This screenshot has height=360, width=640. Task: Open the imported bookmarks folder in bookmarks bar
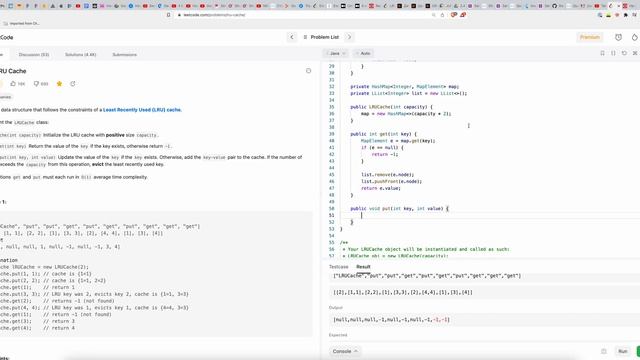click(21, 24)
